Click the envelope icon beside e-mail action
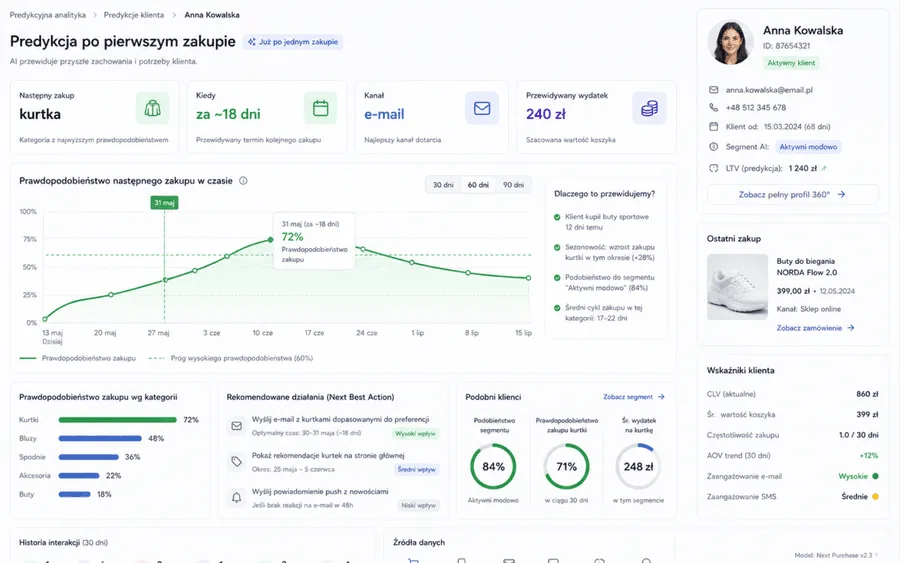The height and width of the screenshot is (563, 900). pyautogui.click(x=236, y=426)
